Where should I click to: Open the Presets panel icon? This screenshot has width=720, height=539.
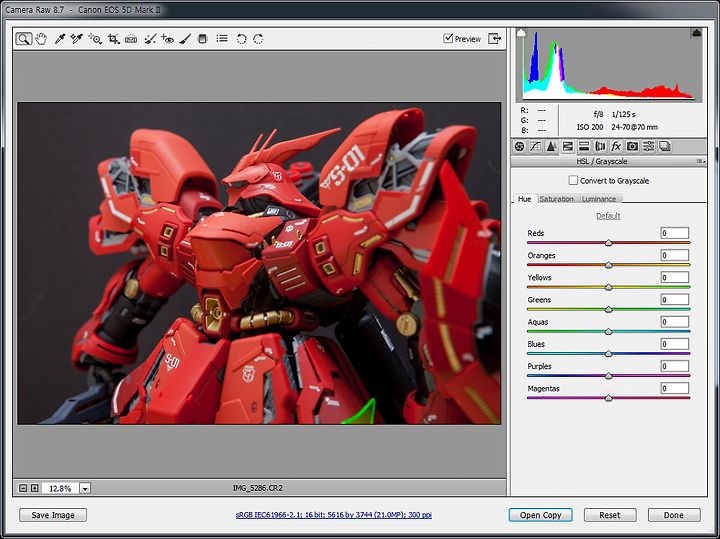648,146
